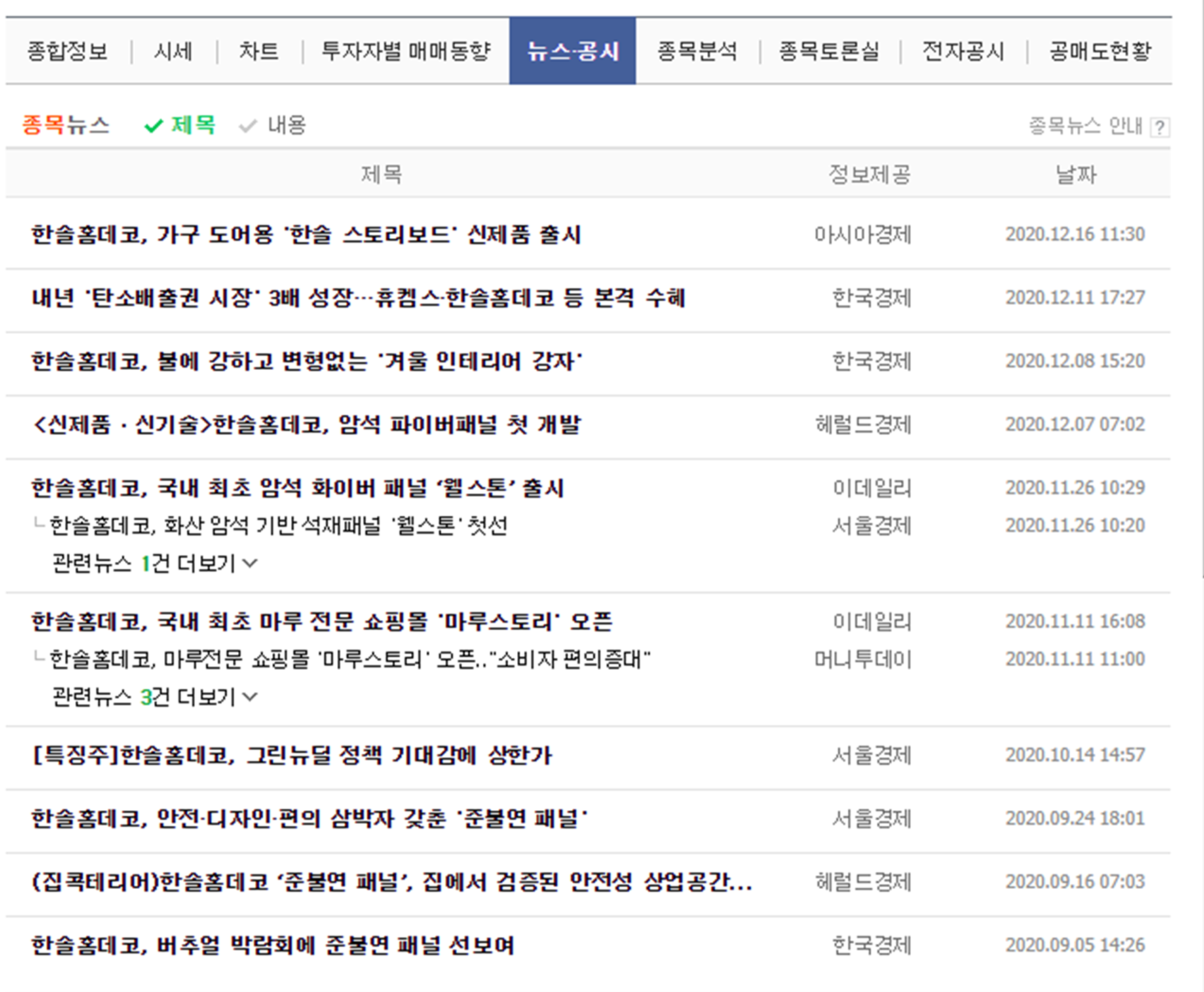Click 서울경제 for the 2020.10.14 article
1204x992 pixels.
872,755
